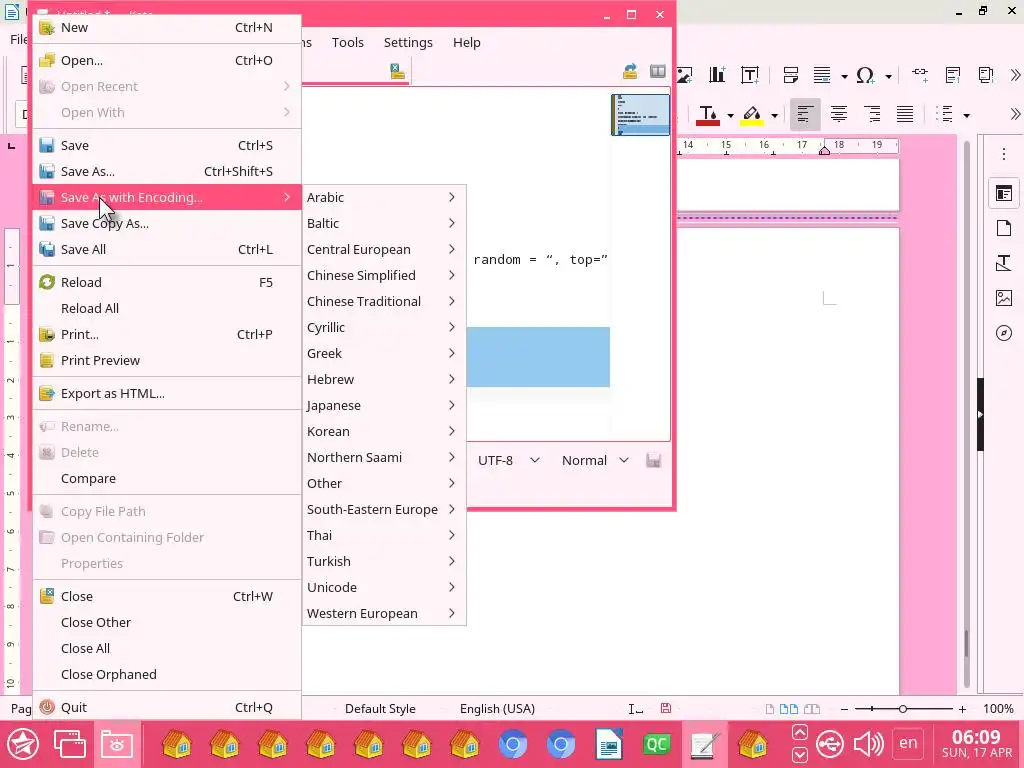Click the Insert Page Break icon
This screenshot has width=1024, height=768.
point(790,75)
